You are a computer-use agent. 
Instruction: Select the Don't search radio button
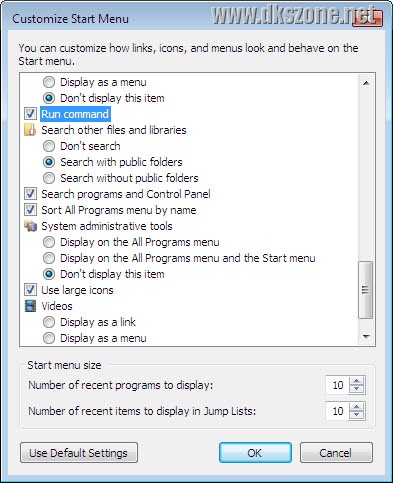pos(49,146)
